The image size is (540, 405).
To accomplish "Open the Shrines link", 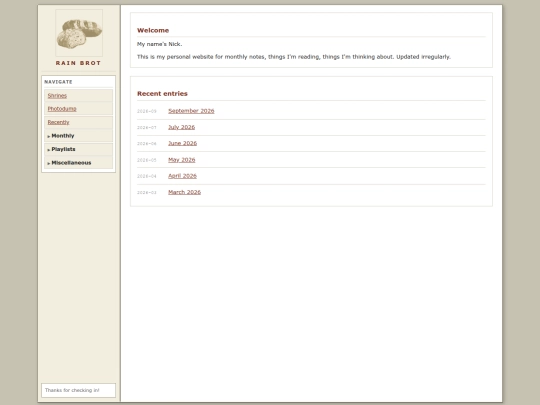I will 57,95.
